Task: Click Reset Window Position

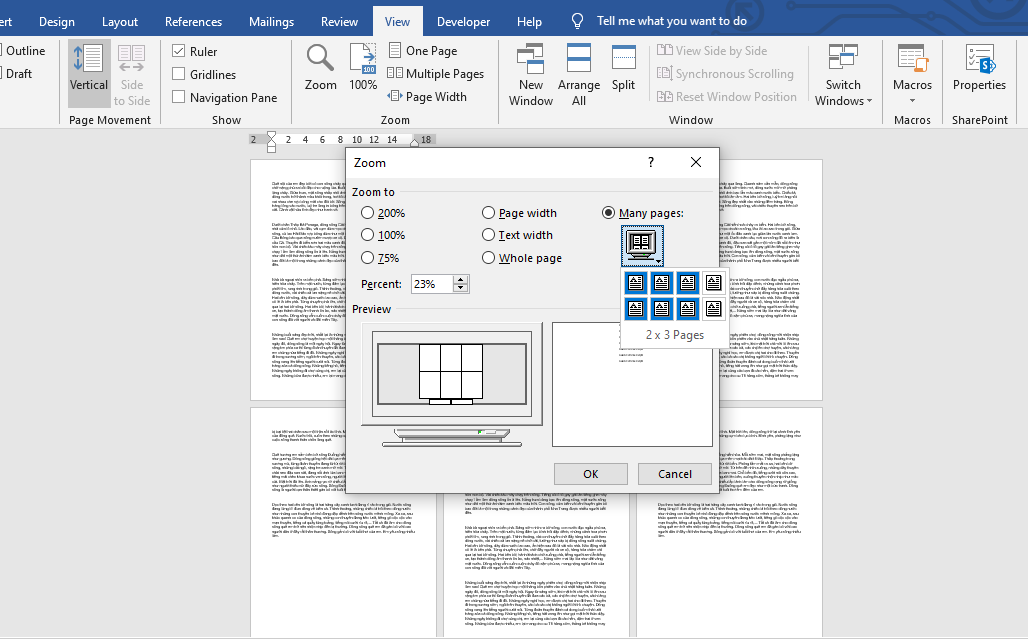Action: coord(726,96)
